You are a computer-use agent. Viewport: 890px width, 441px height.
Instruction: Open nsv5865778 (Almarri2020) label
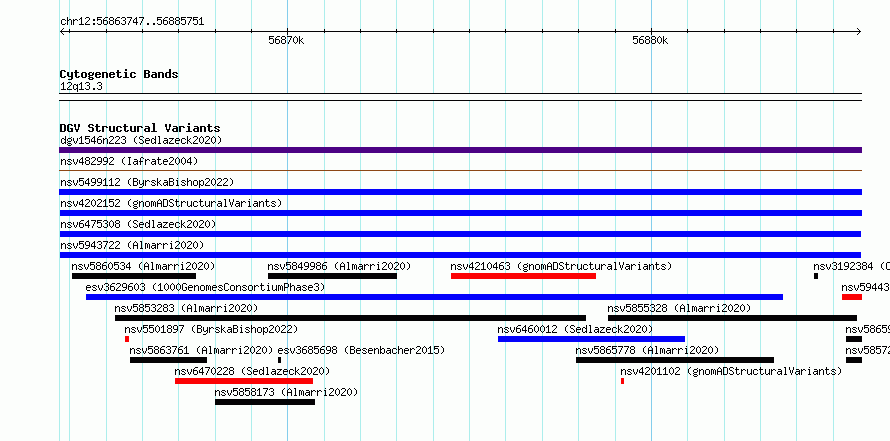pos(647,350)
